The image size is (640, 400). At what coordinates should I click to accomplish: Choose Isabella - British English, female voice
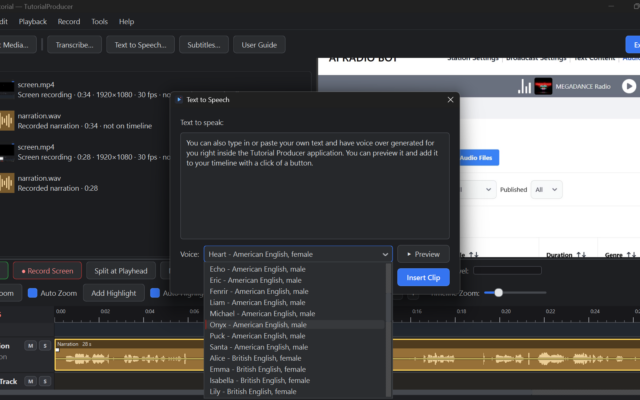click(295, 380)
